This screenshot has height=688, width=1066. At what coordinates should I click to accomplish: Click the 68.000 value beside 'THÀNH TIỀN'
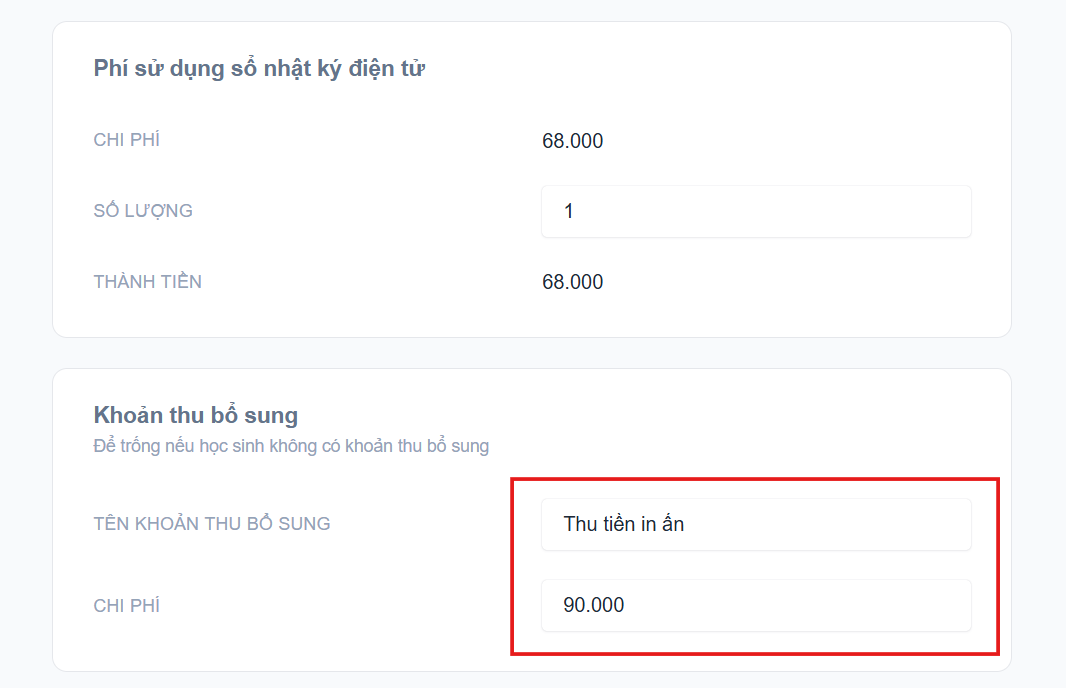[573, 282]
